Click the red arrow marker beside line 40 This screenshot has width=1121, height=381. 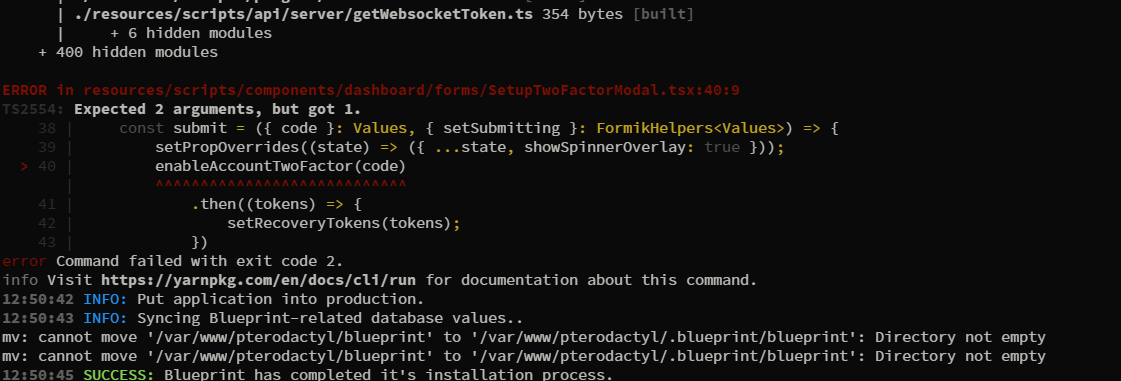(x=26, y=167)
